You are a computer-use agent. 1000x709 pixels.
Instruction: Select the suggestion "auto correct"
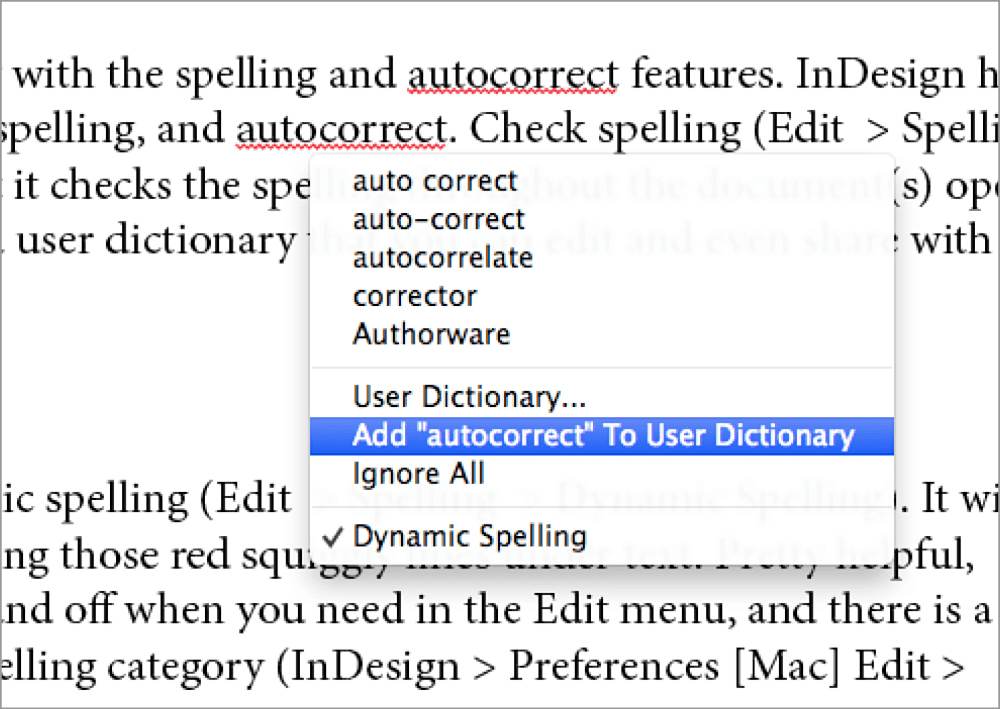pyautogui.click(x=434, y=181)
